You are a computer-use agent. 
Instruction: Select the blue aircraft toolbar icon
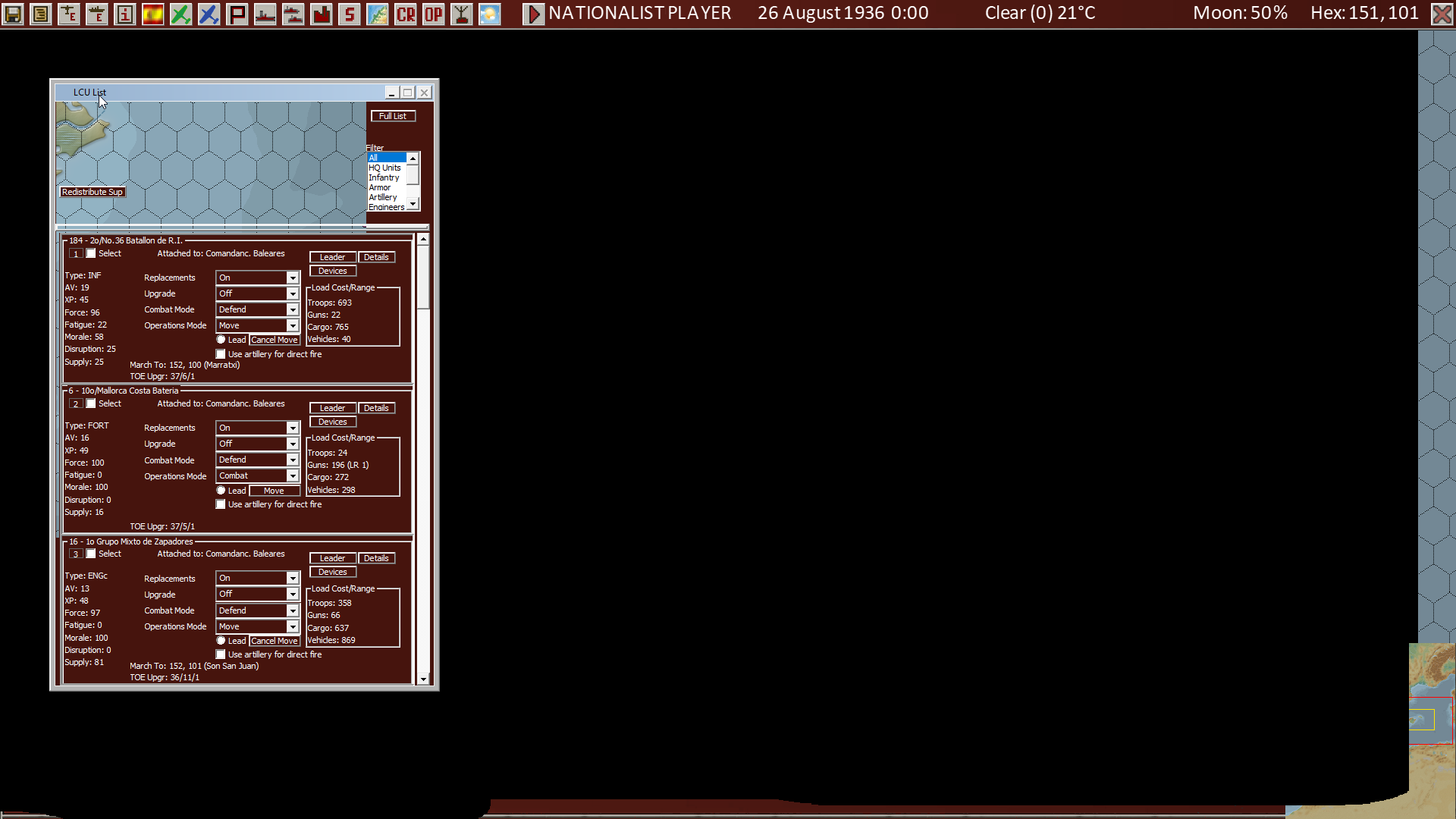click(209, 13)
